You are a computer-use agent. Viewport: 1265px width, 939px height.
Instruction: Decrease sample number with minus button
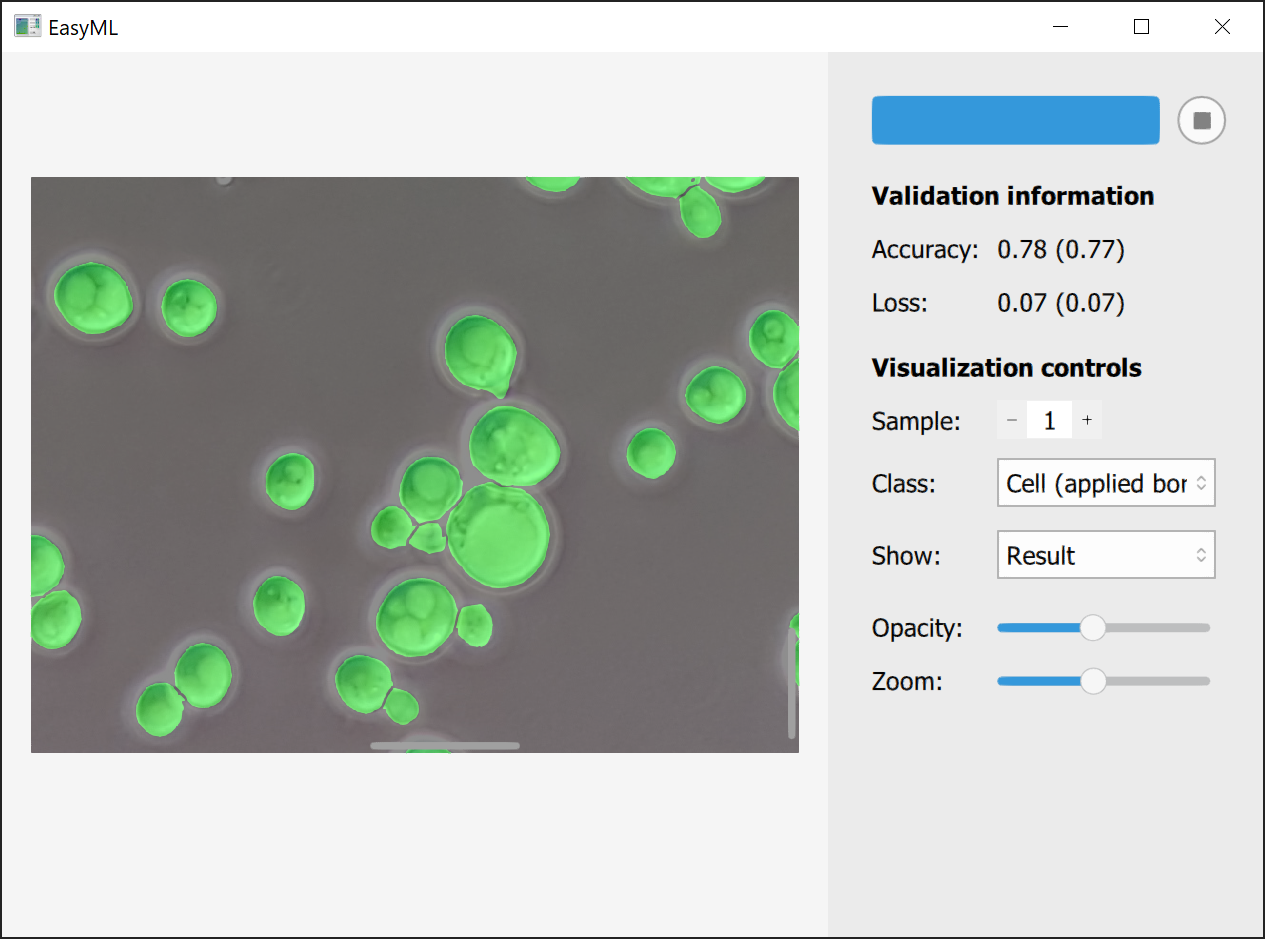[x=1012, y=421]
